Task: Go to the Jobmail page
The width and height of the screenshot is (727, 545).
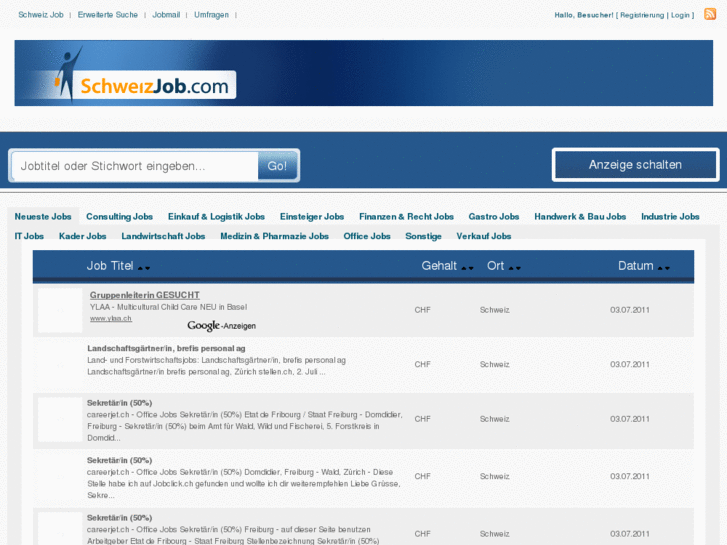Action: [166, 15]
